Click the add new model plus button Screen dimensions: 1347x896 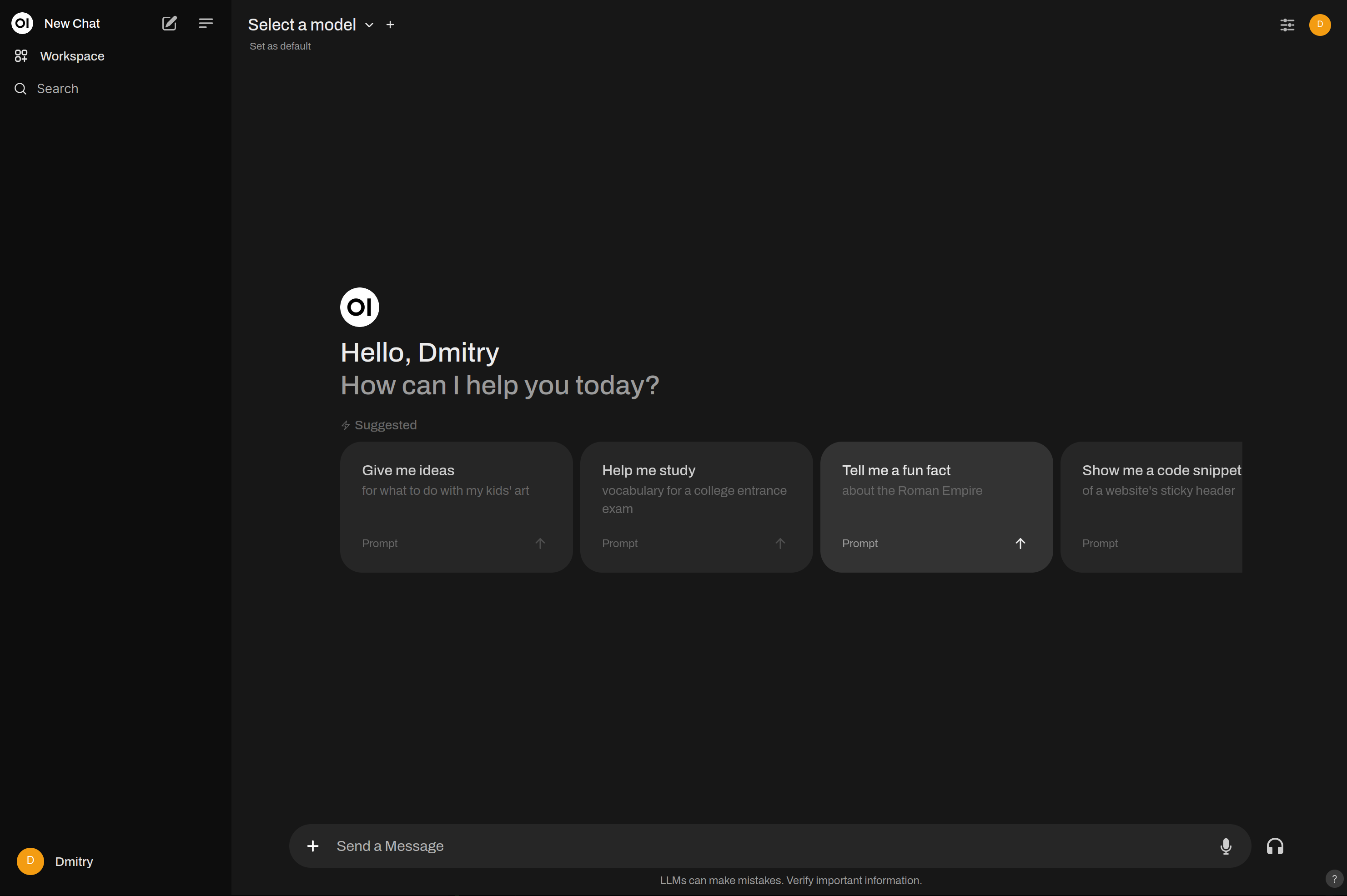[390, 24]
